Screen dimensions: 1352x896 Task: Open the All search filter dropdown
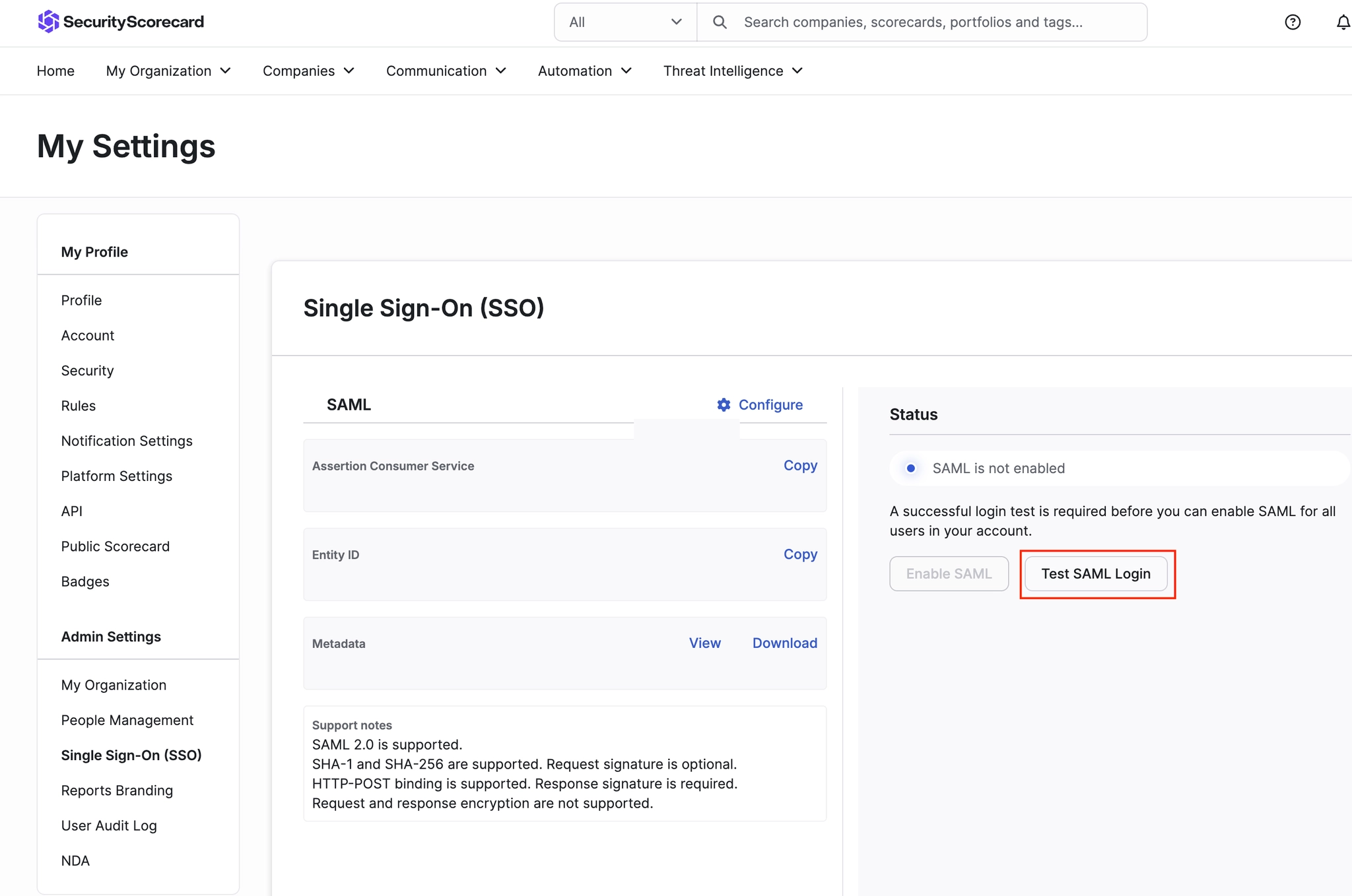(625, 22)
